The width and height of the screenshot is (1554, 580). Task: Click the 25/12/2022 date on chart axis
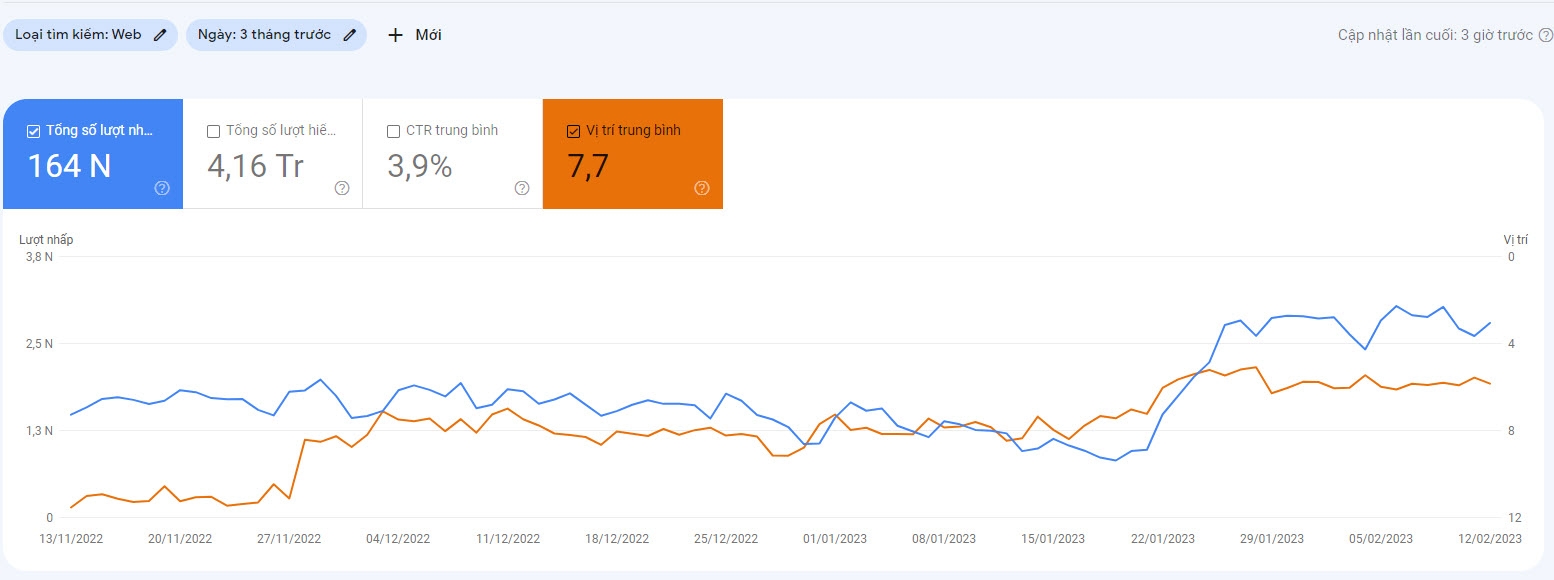coord(726,538)
